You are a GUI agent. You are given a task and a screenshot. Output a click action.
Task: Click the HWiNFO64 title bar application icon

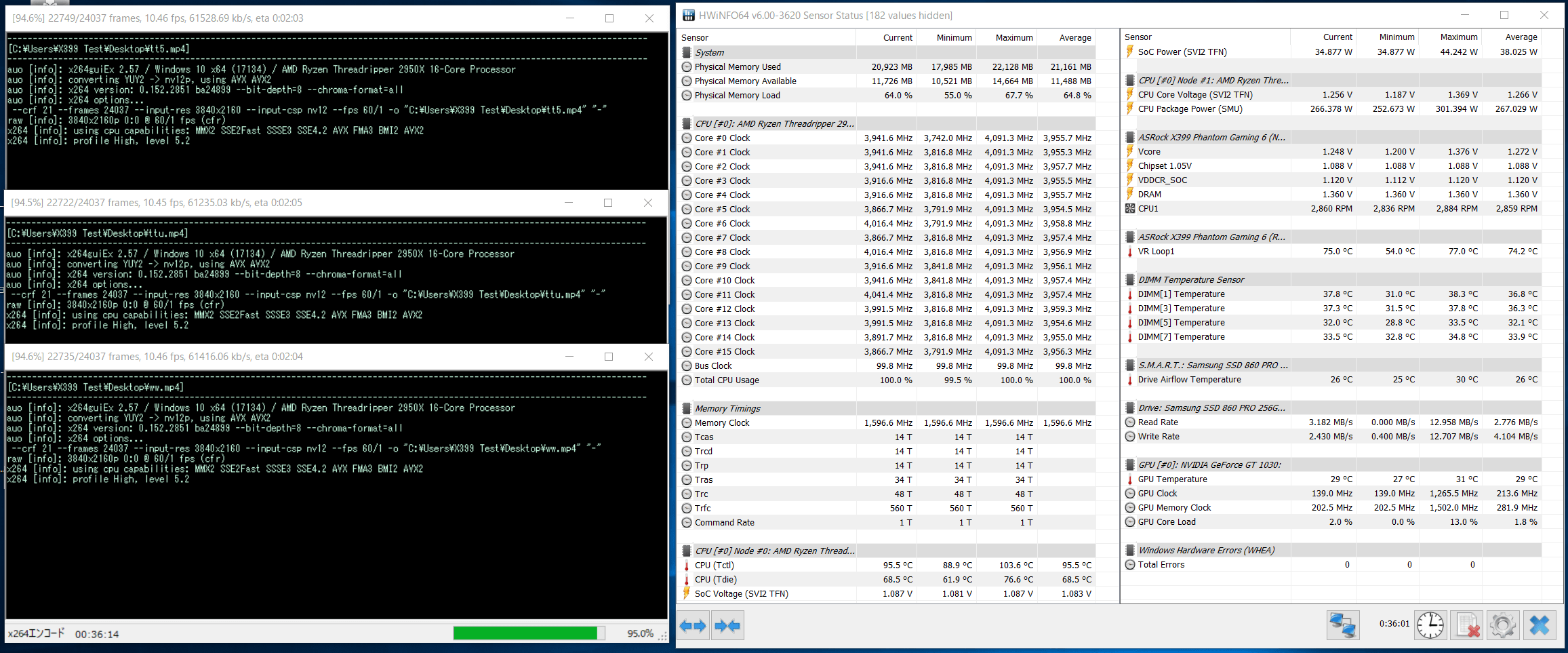pos(688,15)
